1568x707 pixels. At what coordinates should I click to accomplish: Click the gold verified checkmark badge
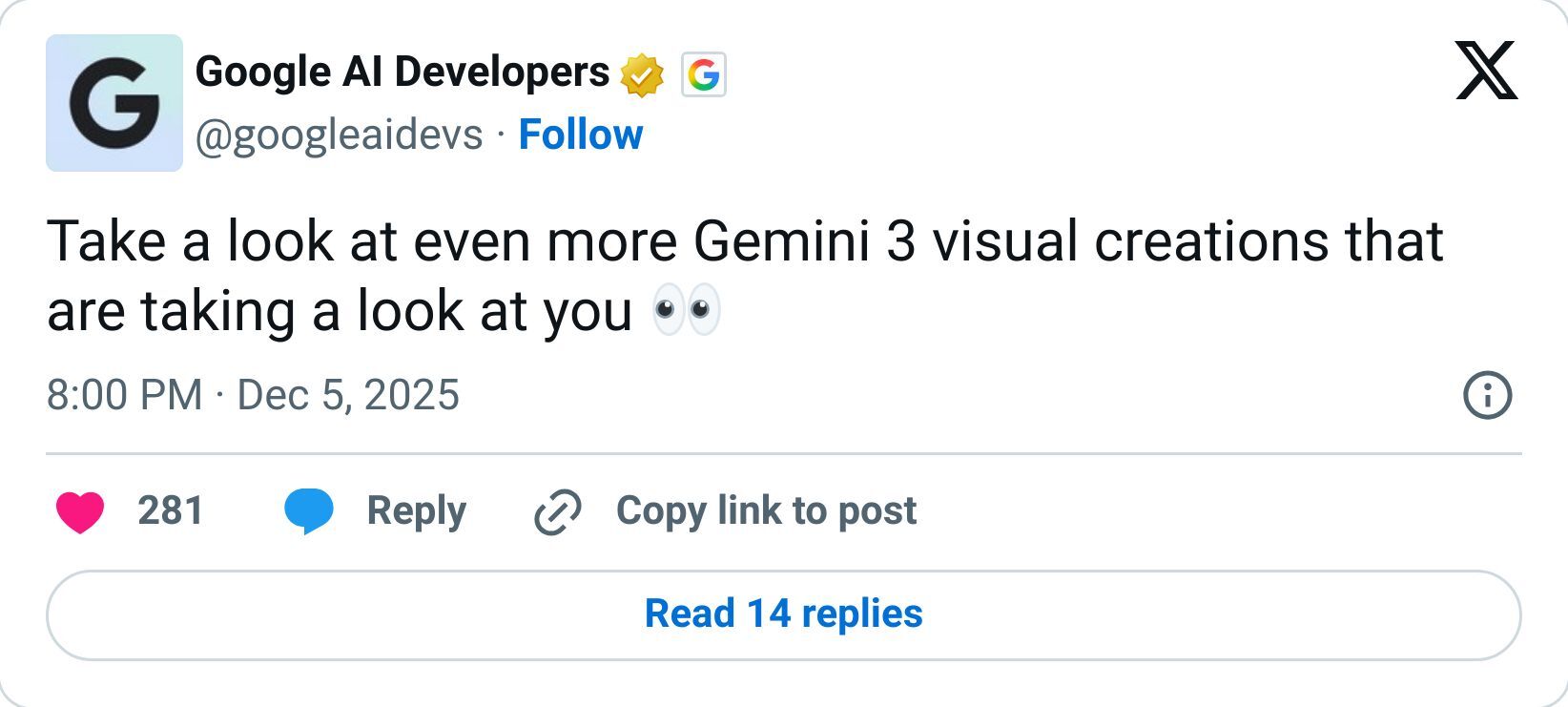pyautogui.click(x=642, y=76)
